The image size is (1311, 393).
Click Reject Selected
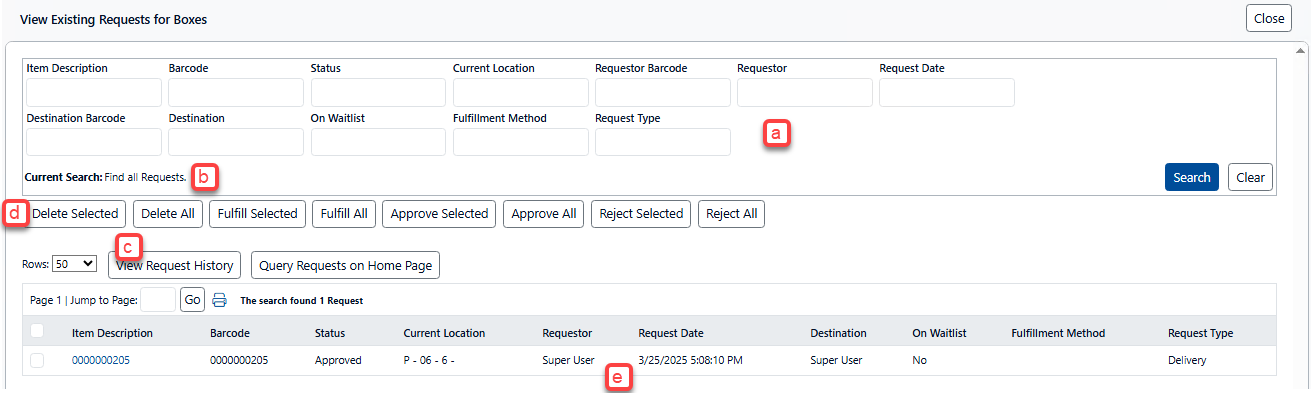coord(641,213)
